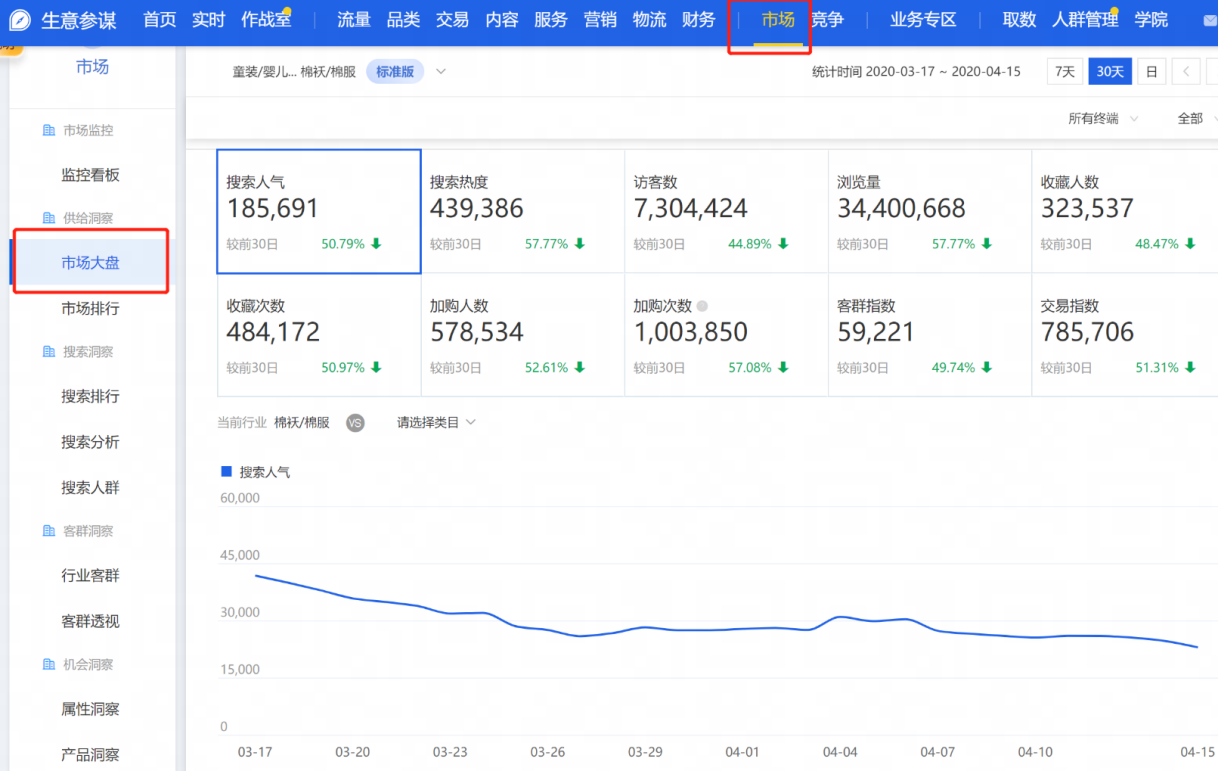Open the 作战室 top menu
Viewport: 1218px width, 771px height.
tap(265, 20)
